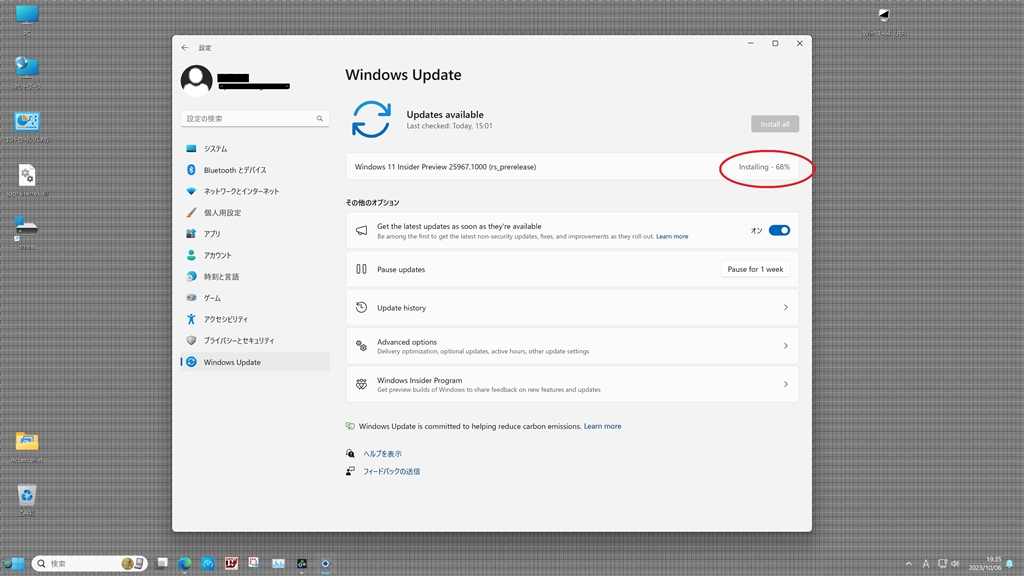Click the Settings gear taskbar icon
The width and height of the screenshot is (1024, 576).
click(325, 563)
